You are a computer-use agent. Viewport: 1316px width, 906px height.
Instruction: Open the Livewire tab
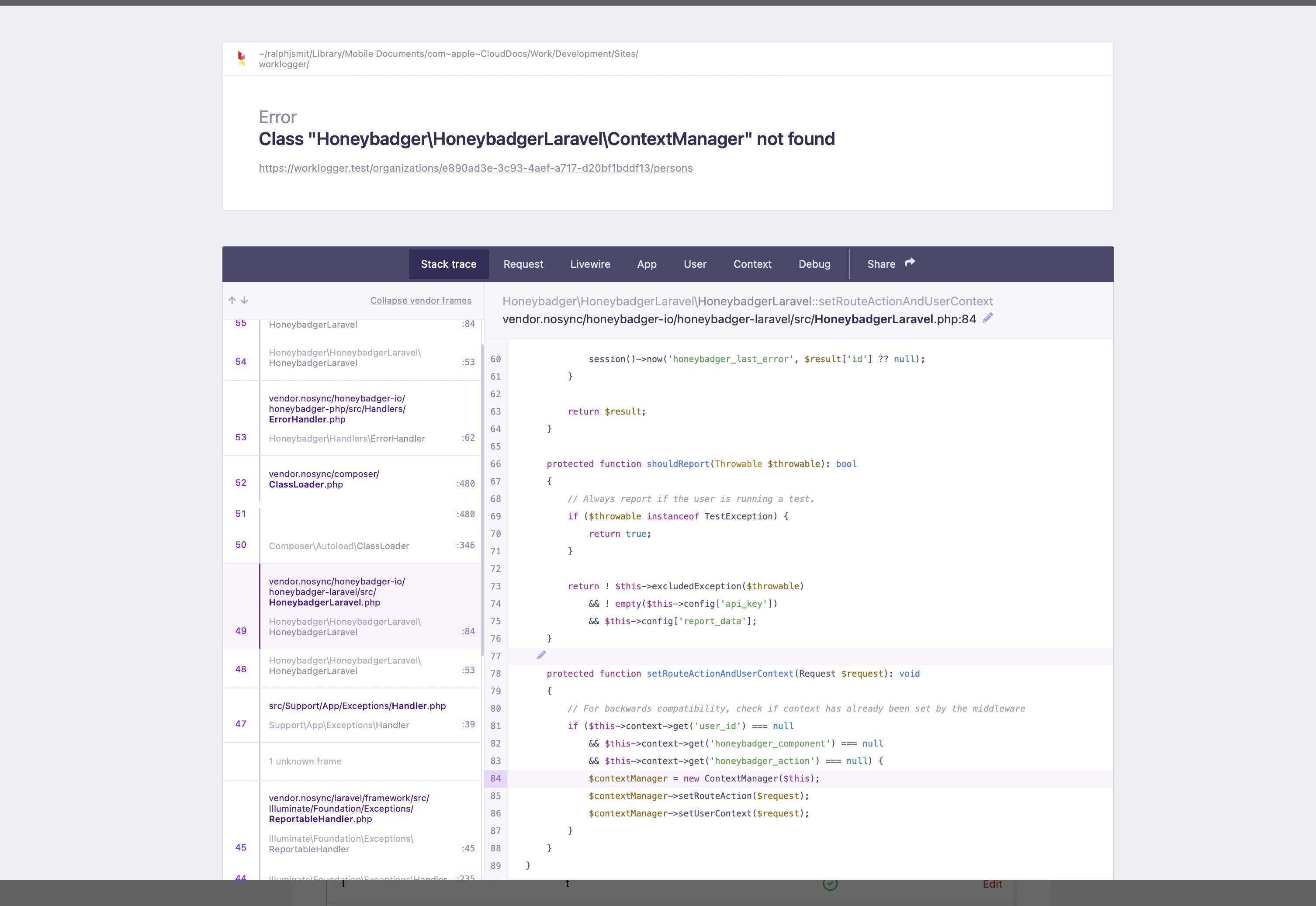pyautogui.click(x=590, y=264)
